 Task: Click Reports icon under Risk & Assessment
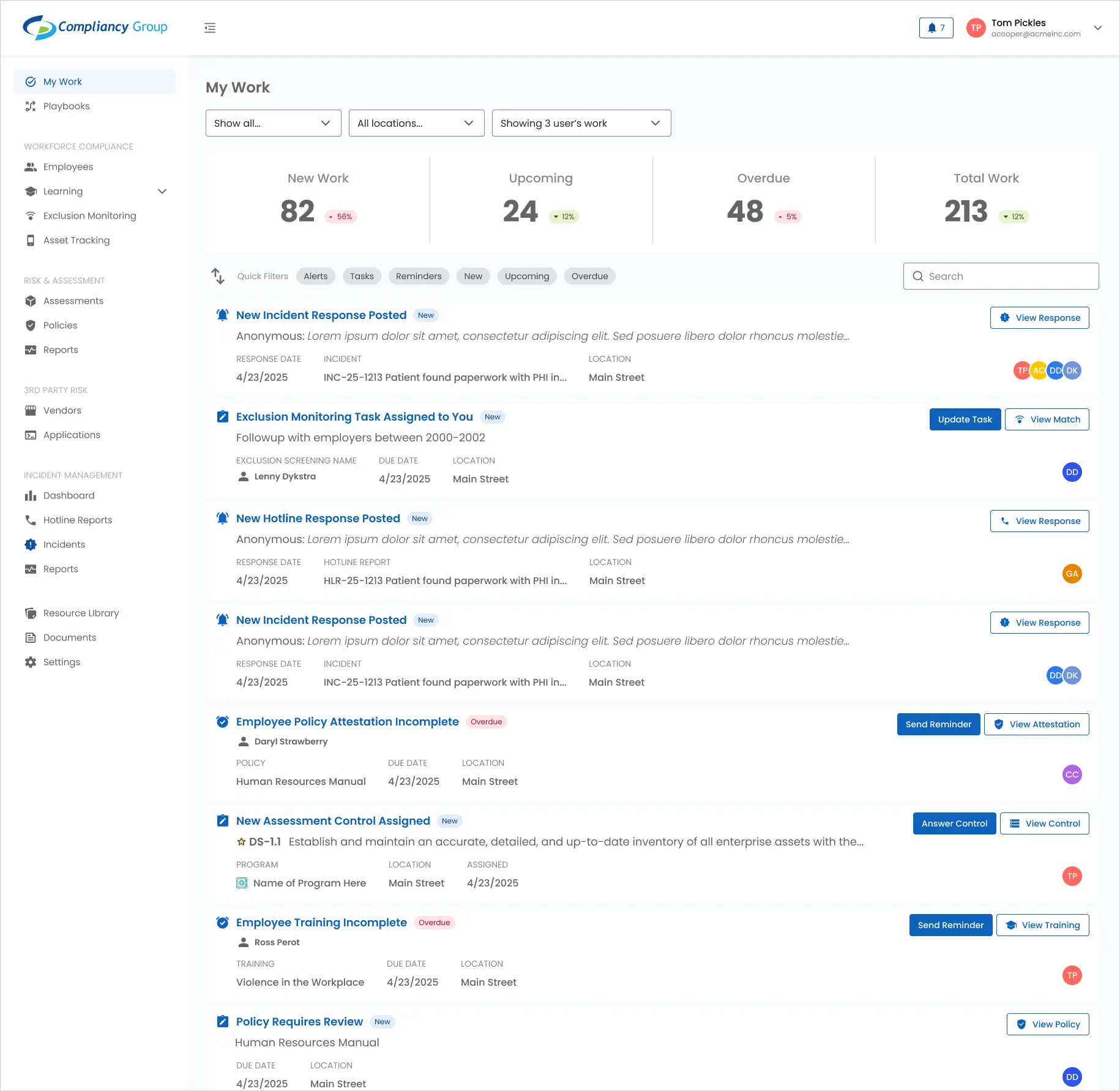(31, 350)
